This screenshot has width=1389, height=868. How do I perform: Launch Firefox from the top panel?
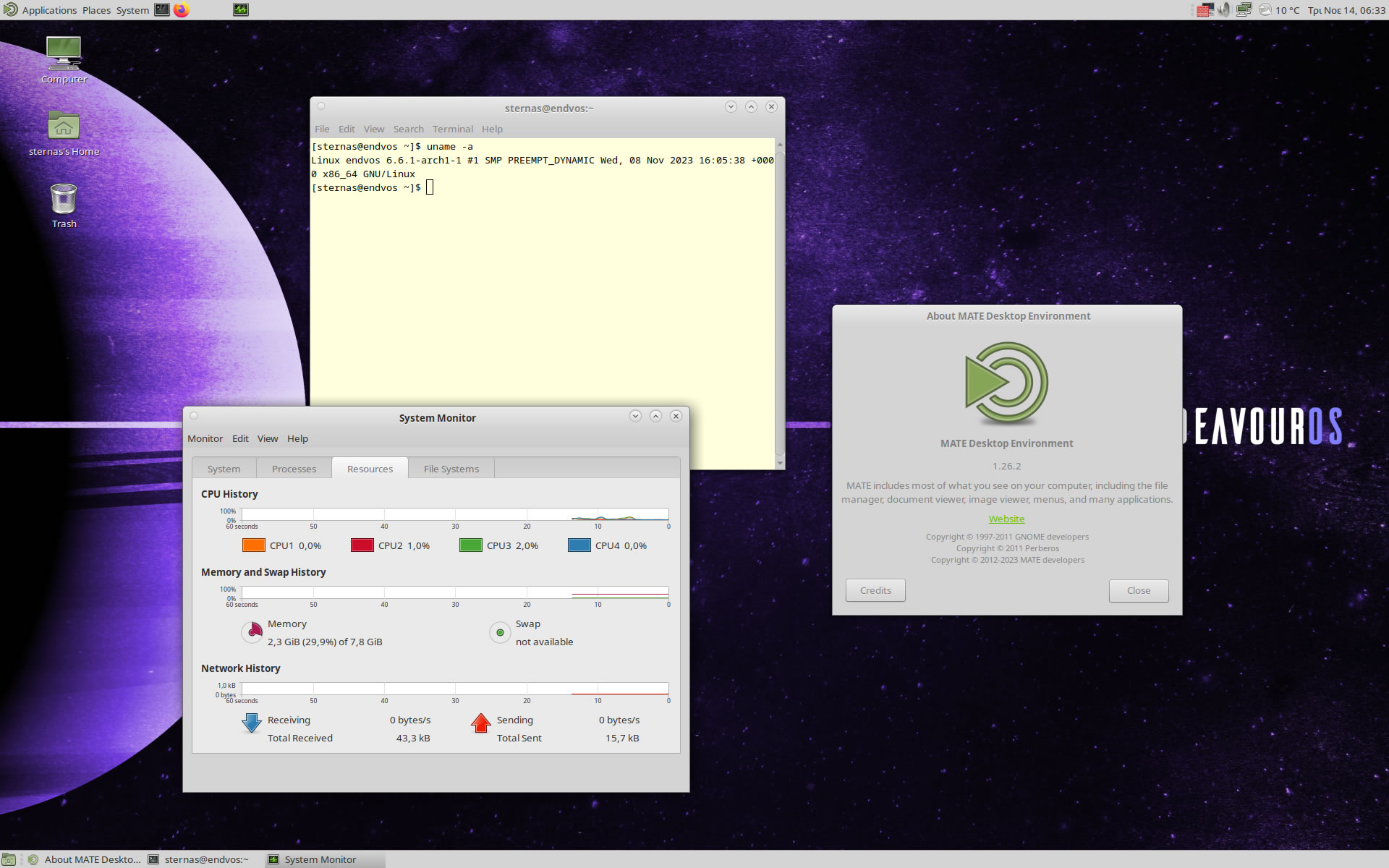tap(182, 10)
